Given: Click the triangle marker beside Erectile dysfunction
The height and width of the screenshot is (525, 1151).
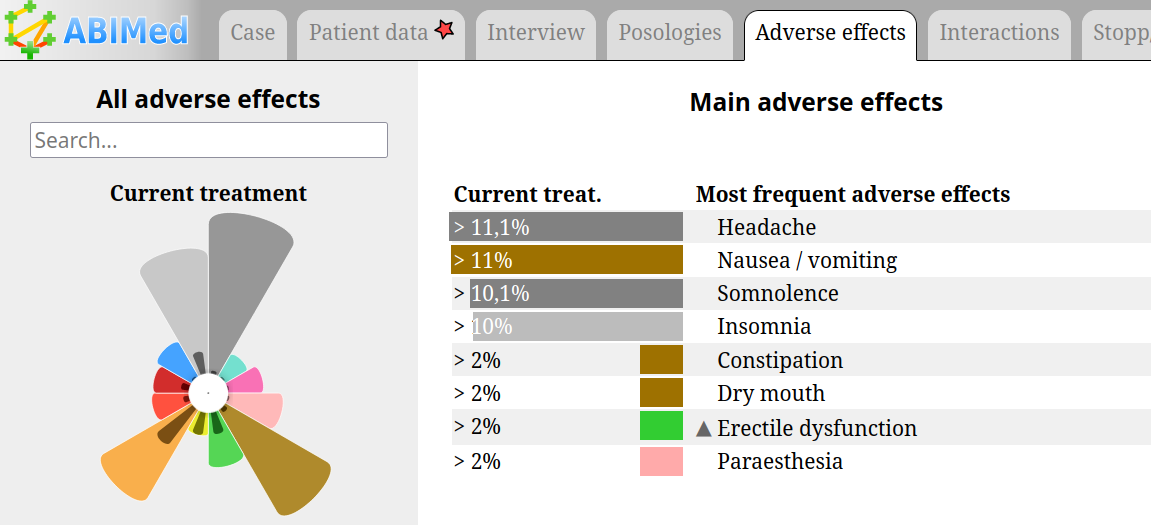Looking at the screenshot, I should 704,428.
